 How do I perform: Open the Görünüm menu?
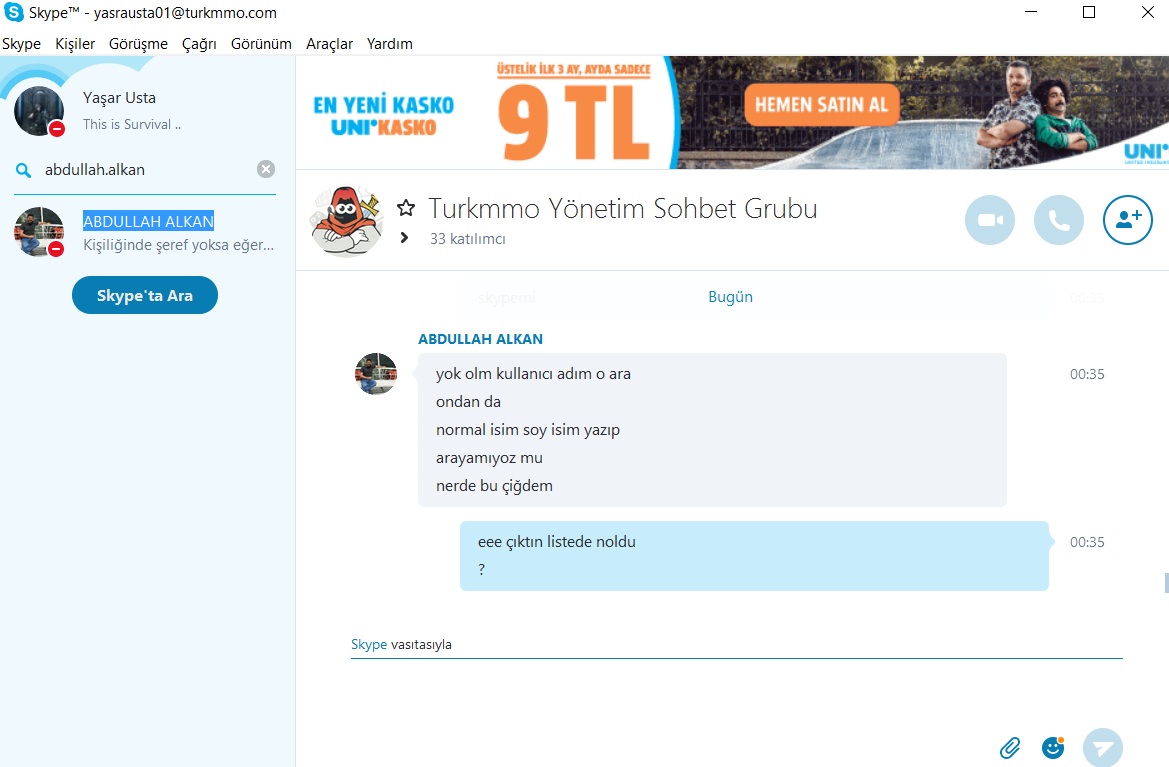tap(261, 44)
